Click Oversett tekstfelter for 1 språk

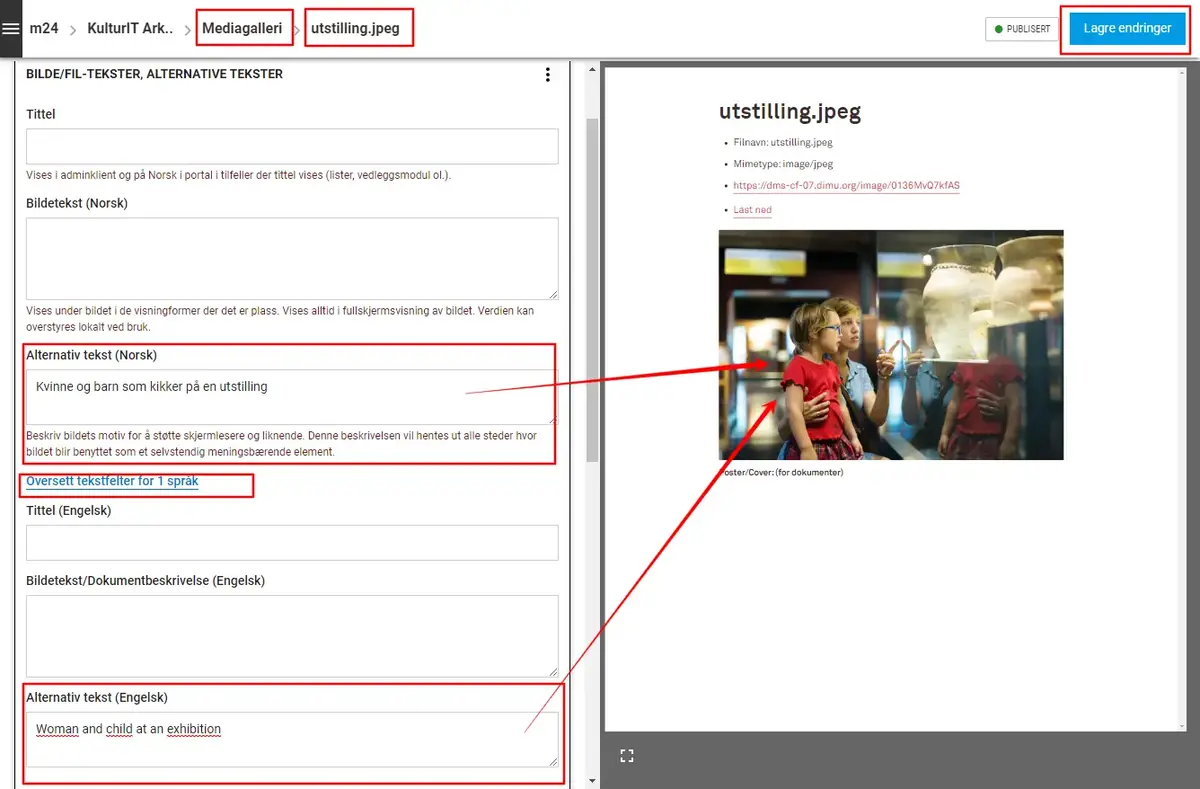pos(112,481)
